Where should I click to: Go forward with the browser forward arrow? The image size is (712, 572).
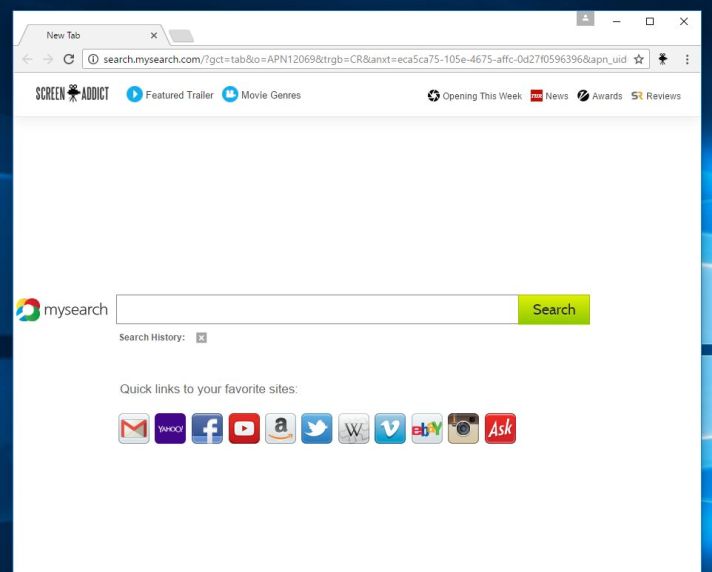[x=48, y=59]
